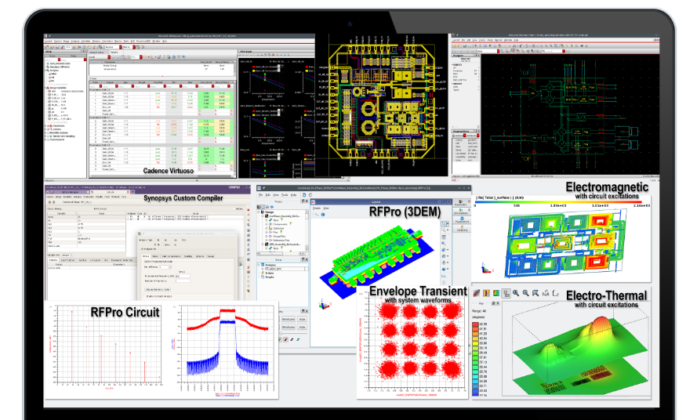Click the color contour map icon in Electro-Thermal toolbar
The image size is (686, 420).
(x=496, y=293)
